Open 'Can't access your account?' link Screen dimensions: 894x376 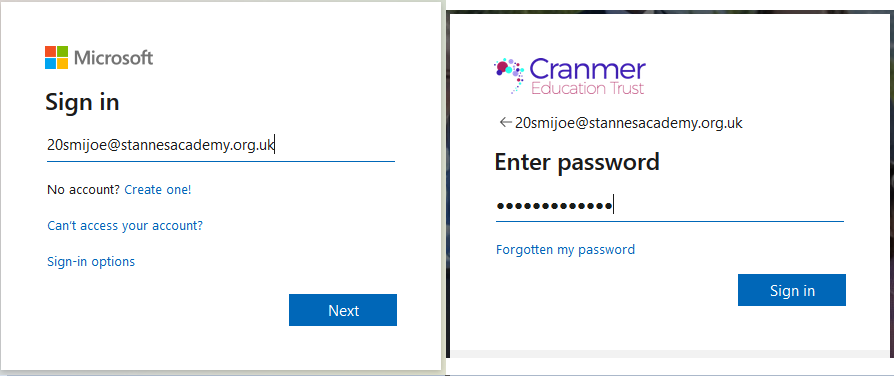[125, 226]
